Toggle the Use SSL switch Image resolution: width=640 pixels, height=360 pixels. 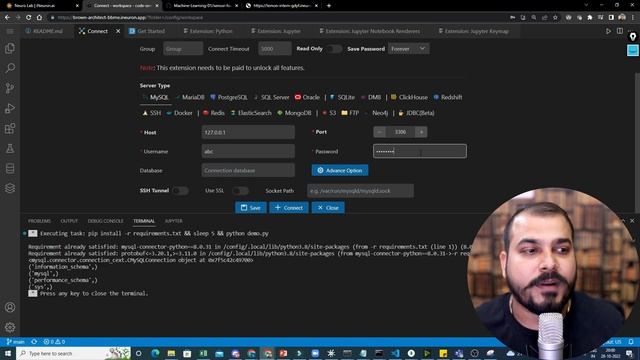point(240,191)
